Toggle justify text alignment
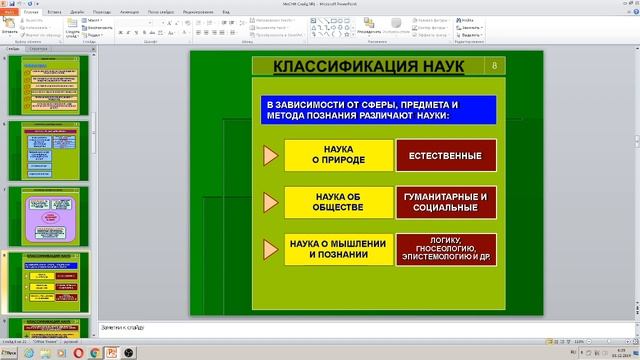 coord(222,33)
